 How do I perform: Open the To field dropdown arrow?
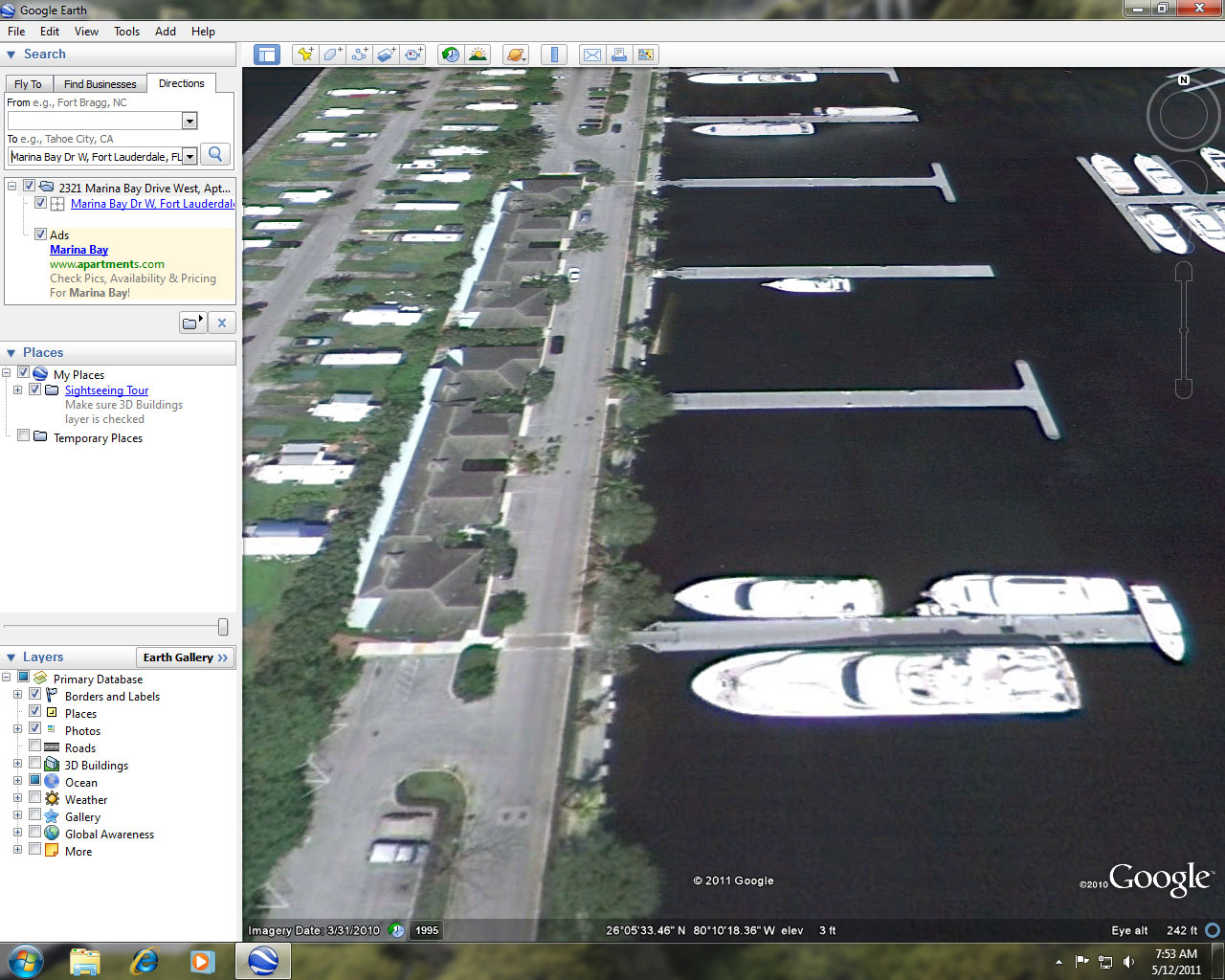coord(189,156)
